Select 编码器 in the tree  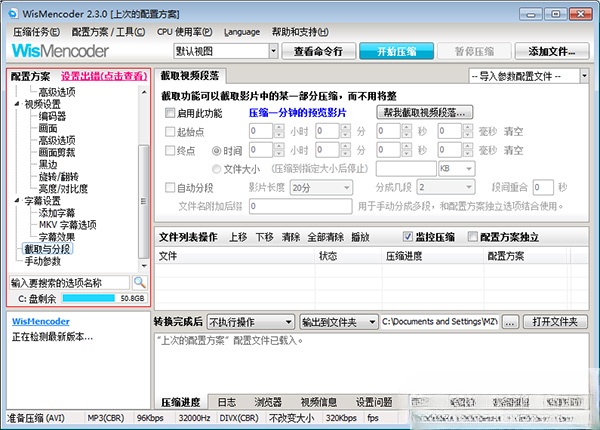pyautogui.click(x=52, y=116)
